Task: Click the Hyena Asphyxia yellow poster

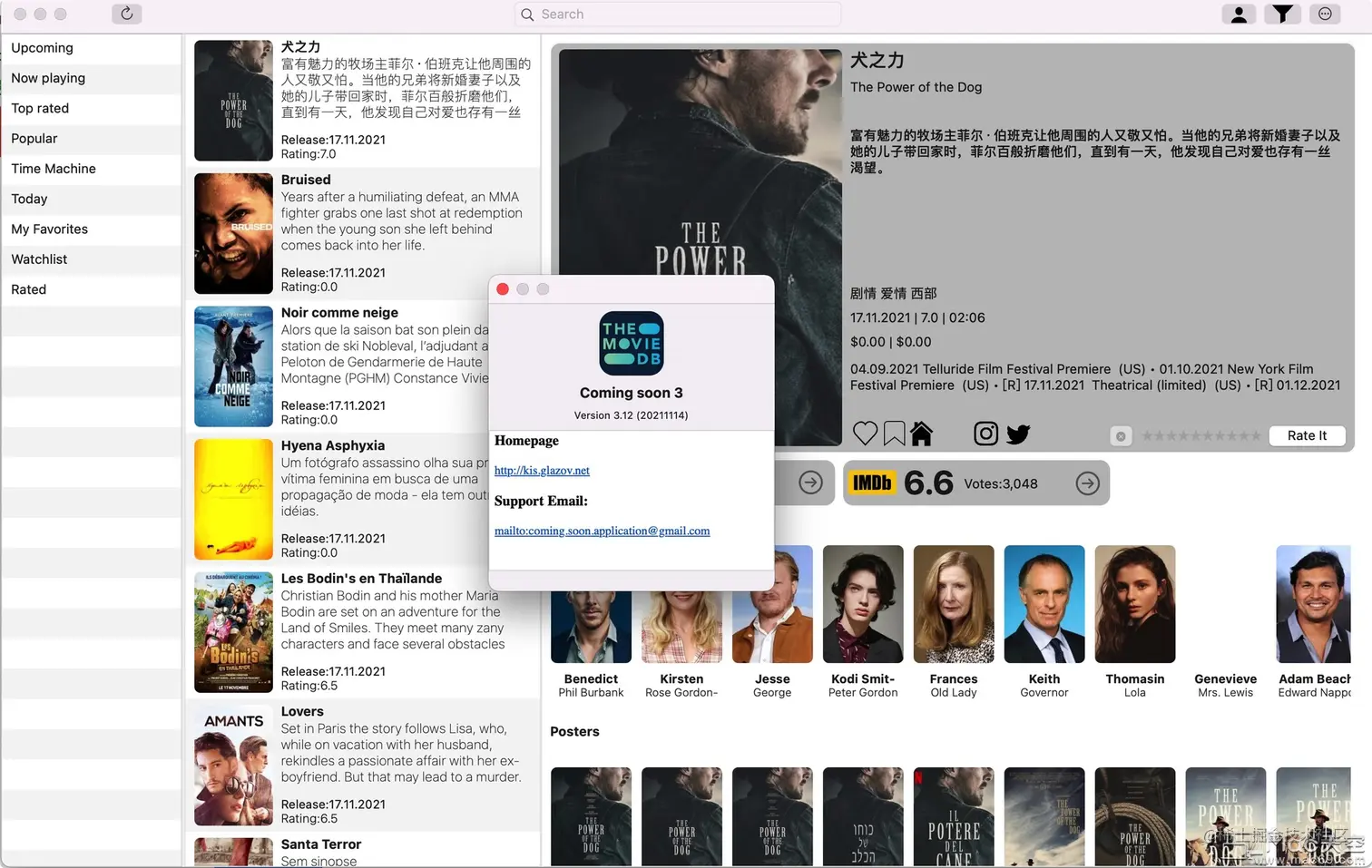Action: tap(233, 499)
